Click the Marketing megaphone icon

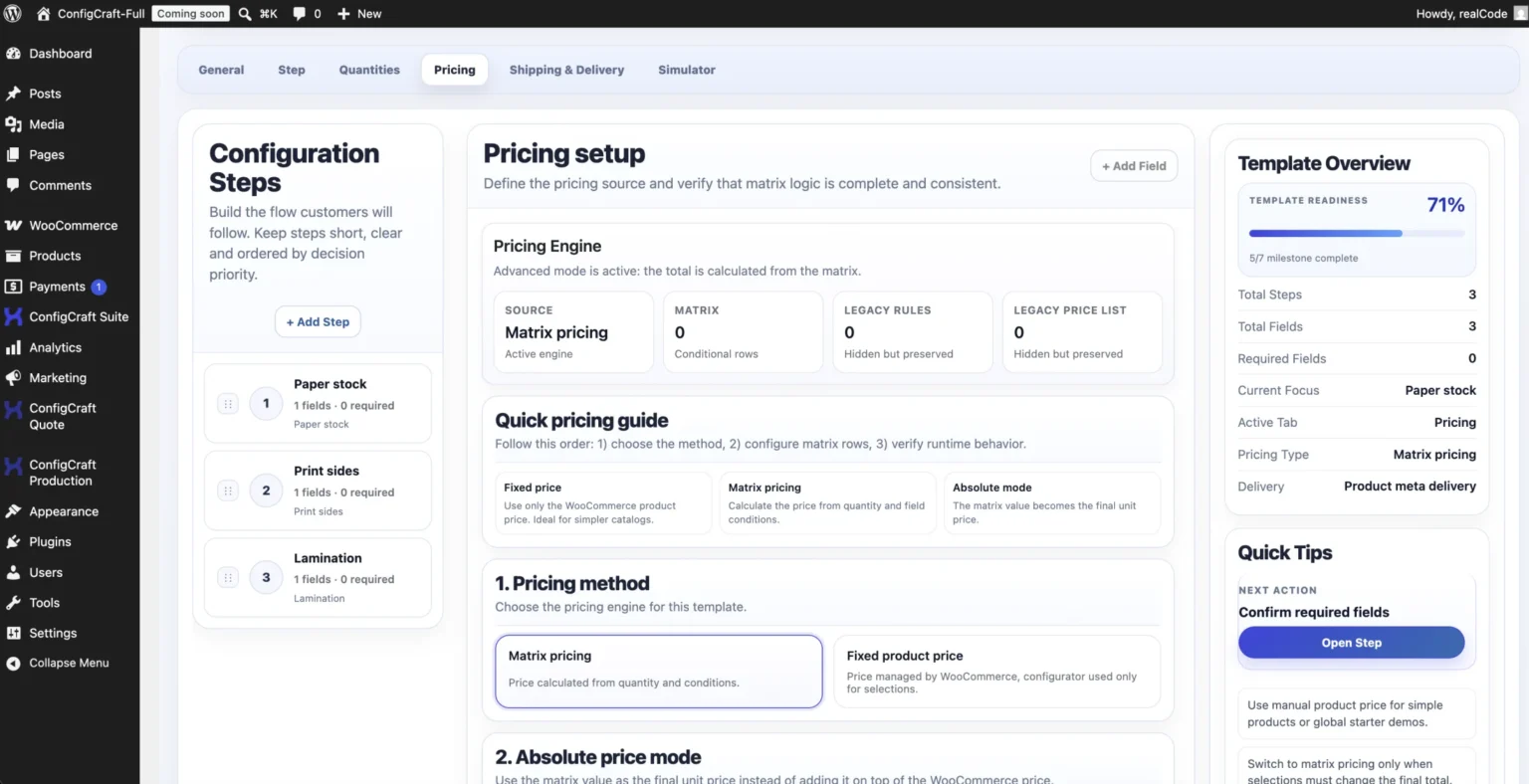coord(13,378)
